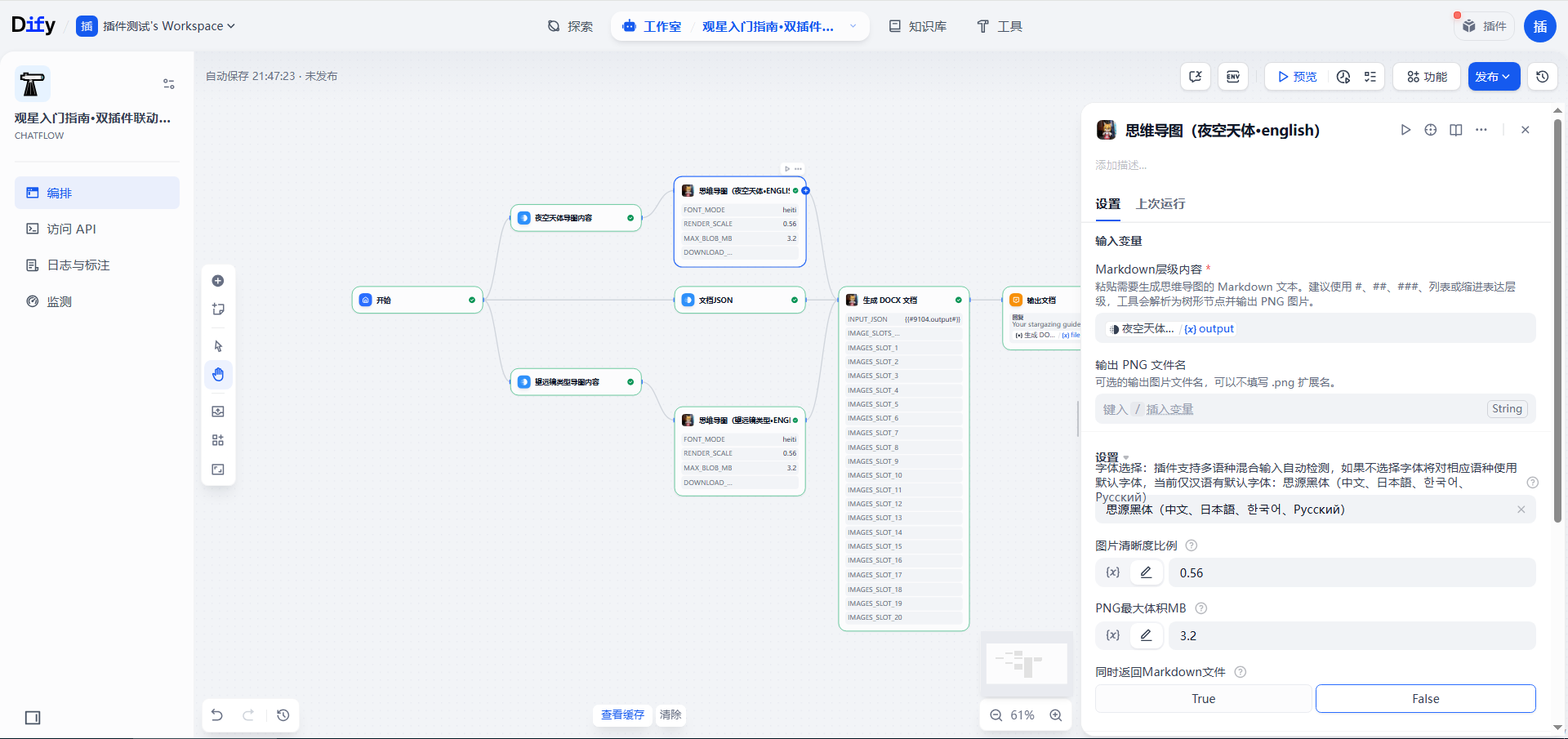Image resolution: width=1568 pixels, height=739 pixels.
Task: Click the right panel vertical scrollbar
Action: coord(1557,322)
